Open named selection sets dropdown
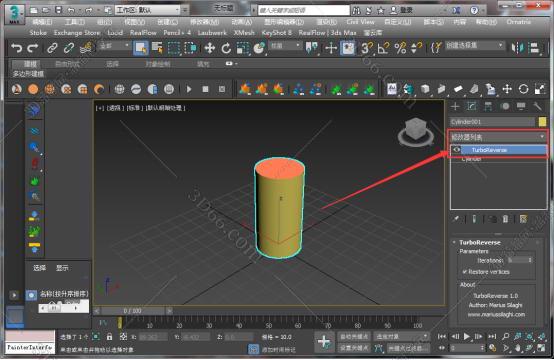Screen dimensions: 554x360 click(475, 46)
